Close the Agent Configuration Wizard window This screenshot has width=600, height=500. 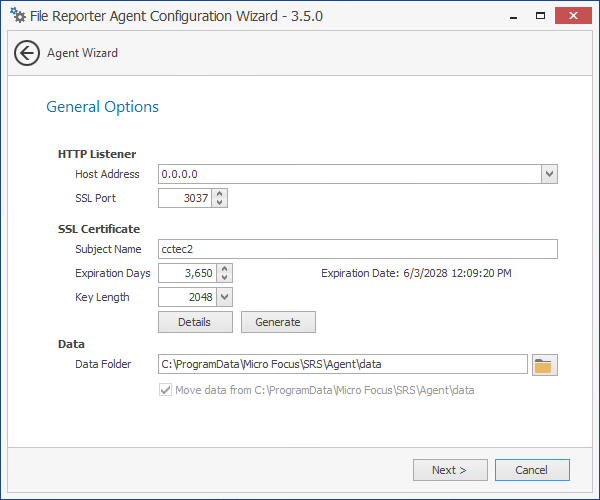coord(574,16)
